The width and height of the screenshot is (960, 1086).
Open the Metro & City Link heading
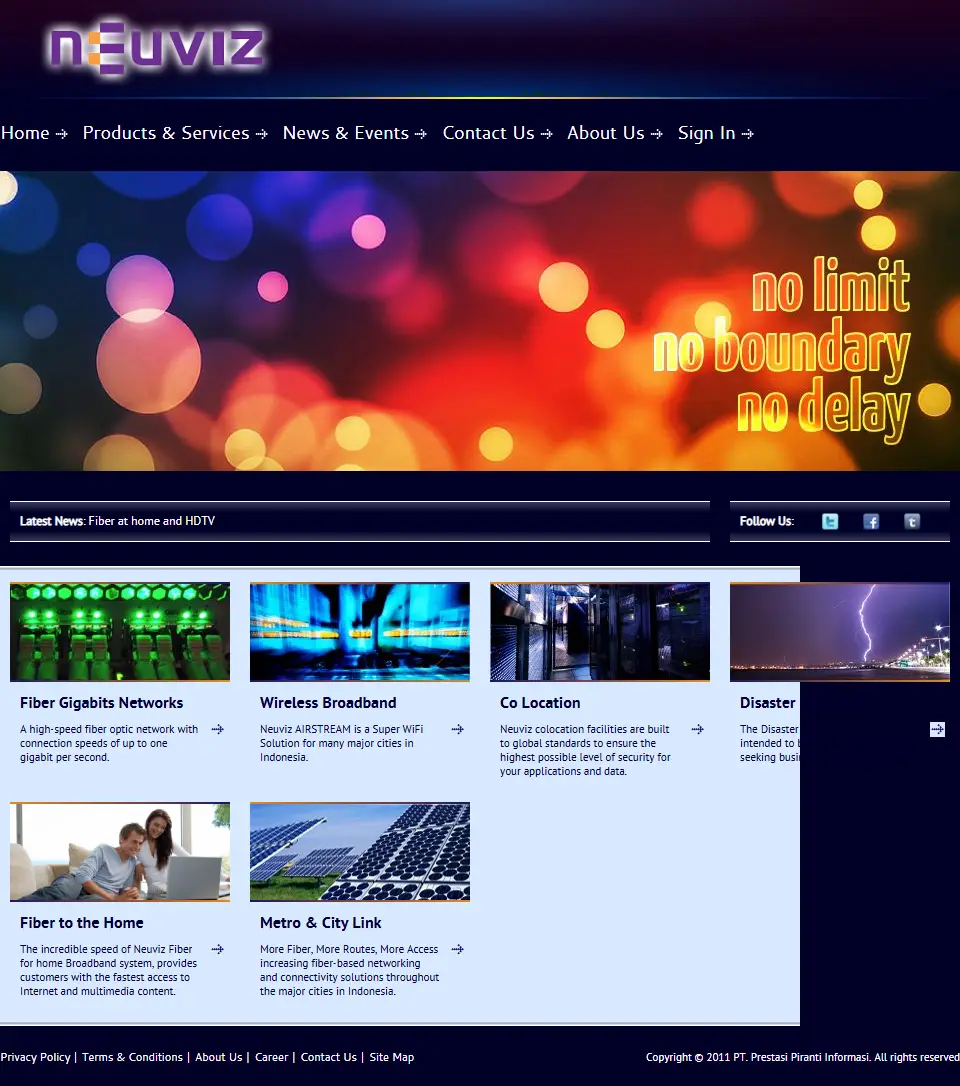(x=321, y=923)
